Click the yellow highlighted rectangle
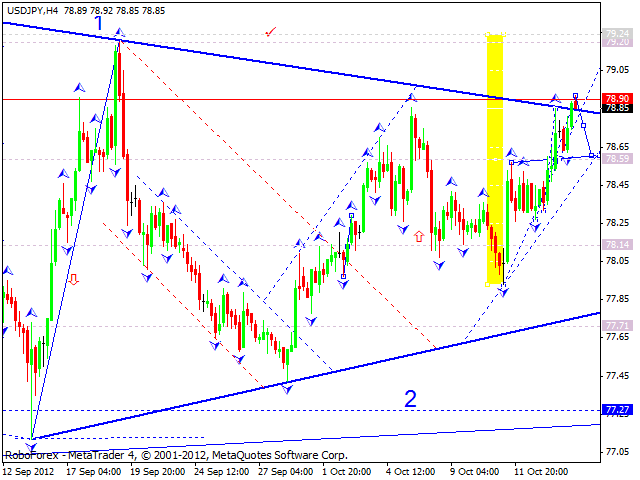 (x=495, y=159)
